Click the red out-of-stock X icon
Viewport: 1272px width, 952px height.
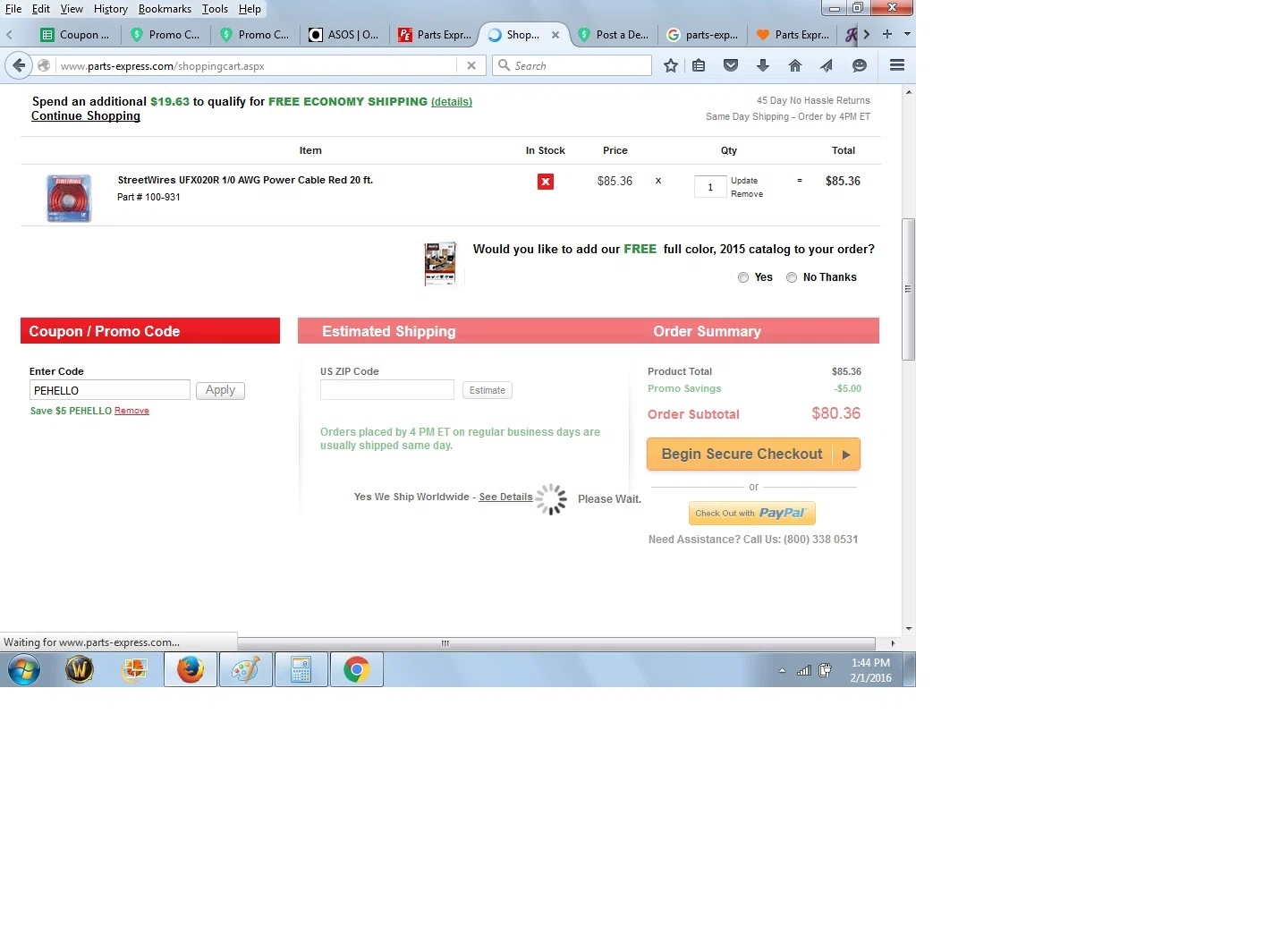point(546,182)
